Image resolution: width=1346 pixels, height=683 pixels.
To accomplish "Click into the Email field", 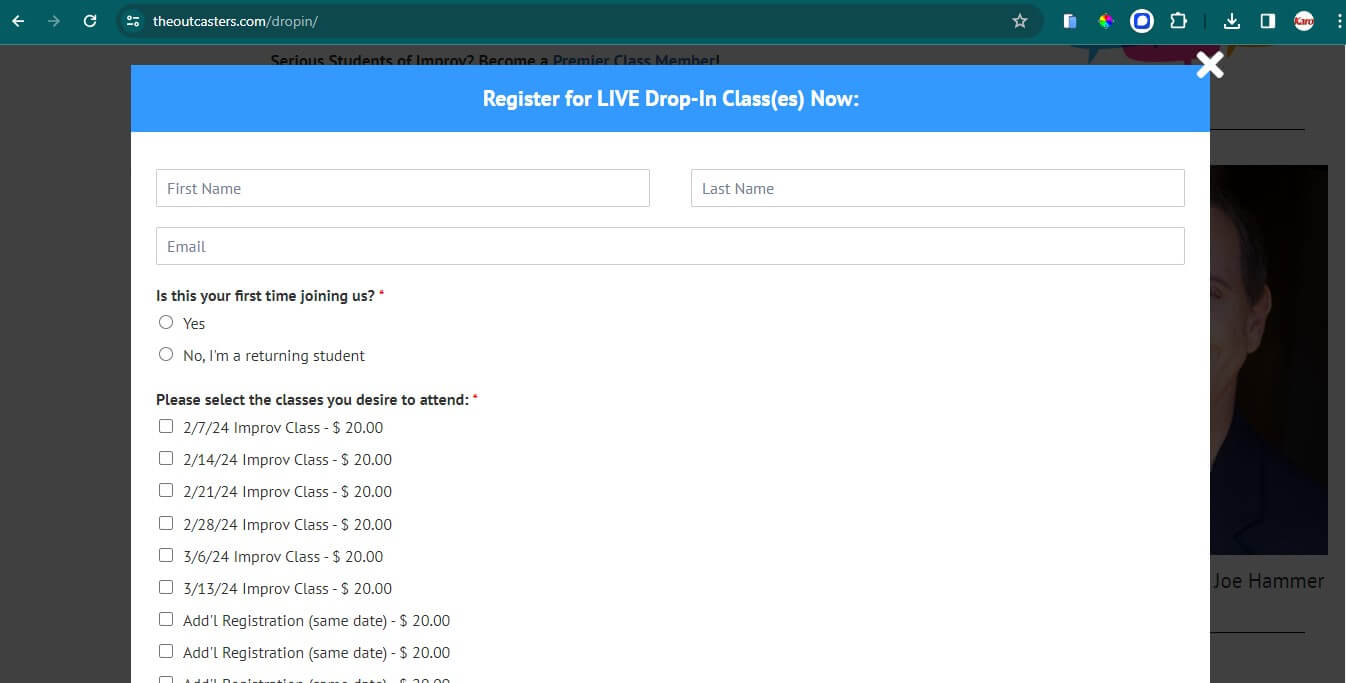I will (x=670, y=246).
